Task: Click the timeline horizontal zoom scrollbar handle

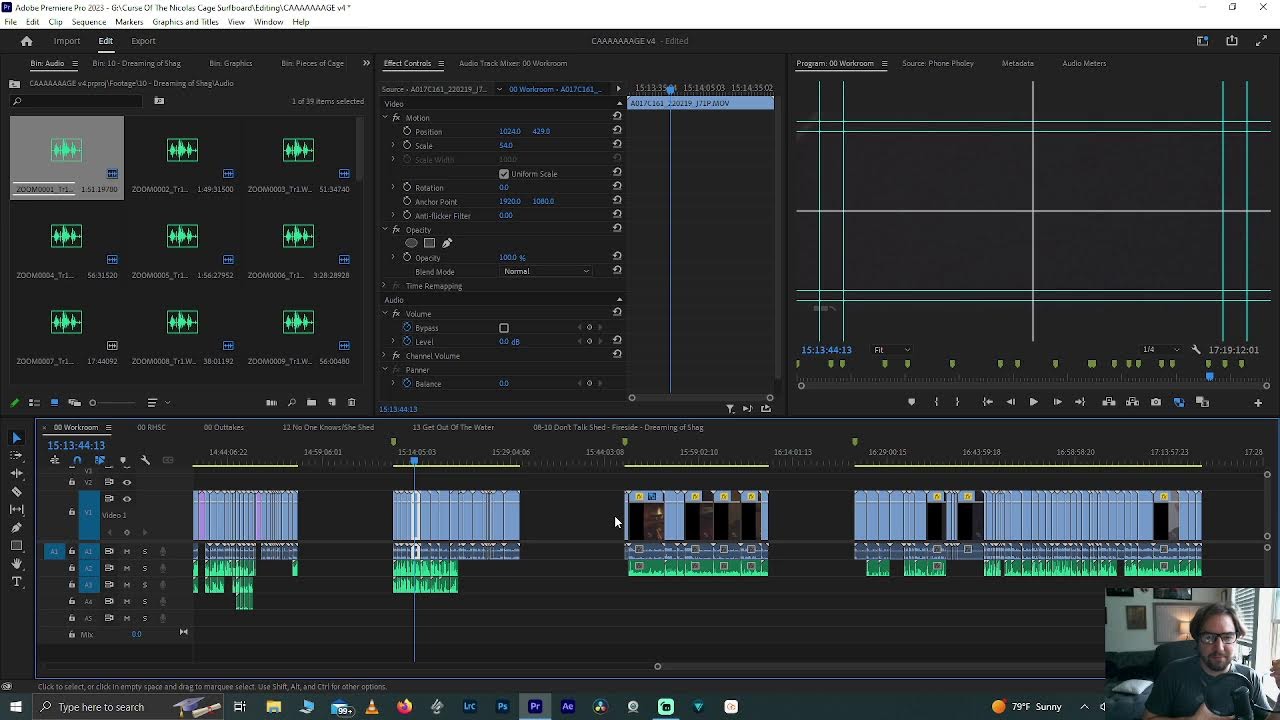Action: coord(657,667)
